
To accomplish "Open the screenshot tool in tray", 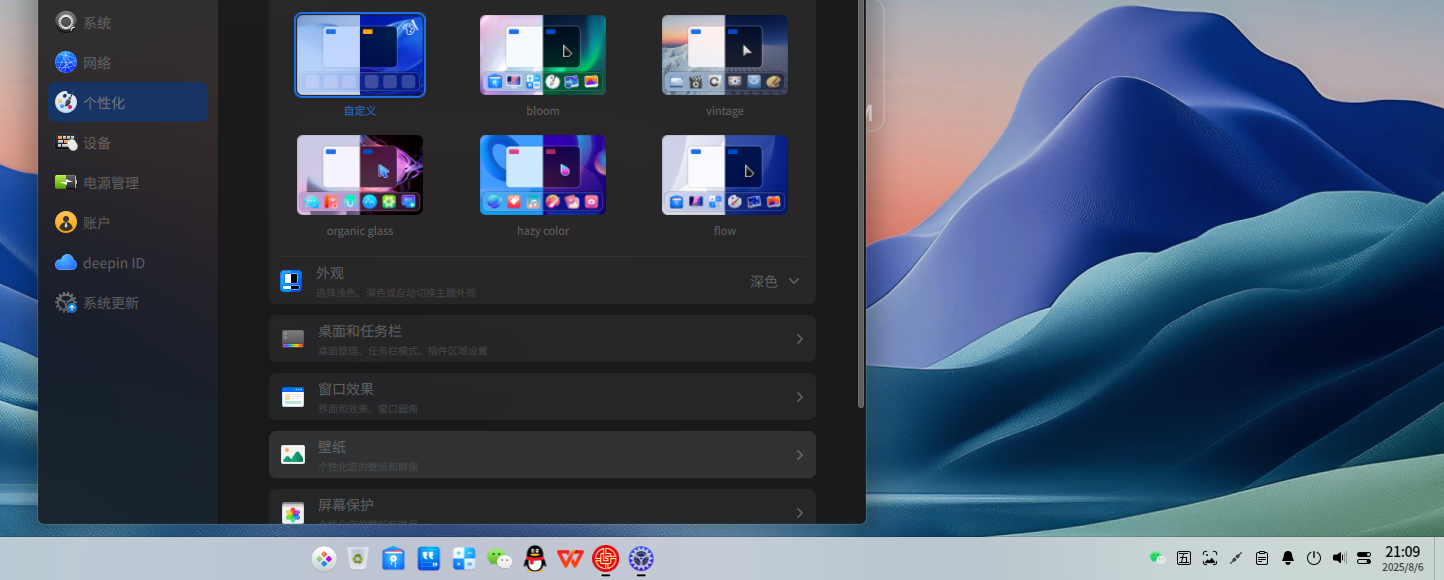I will pos(1210,558).
